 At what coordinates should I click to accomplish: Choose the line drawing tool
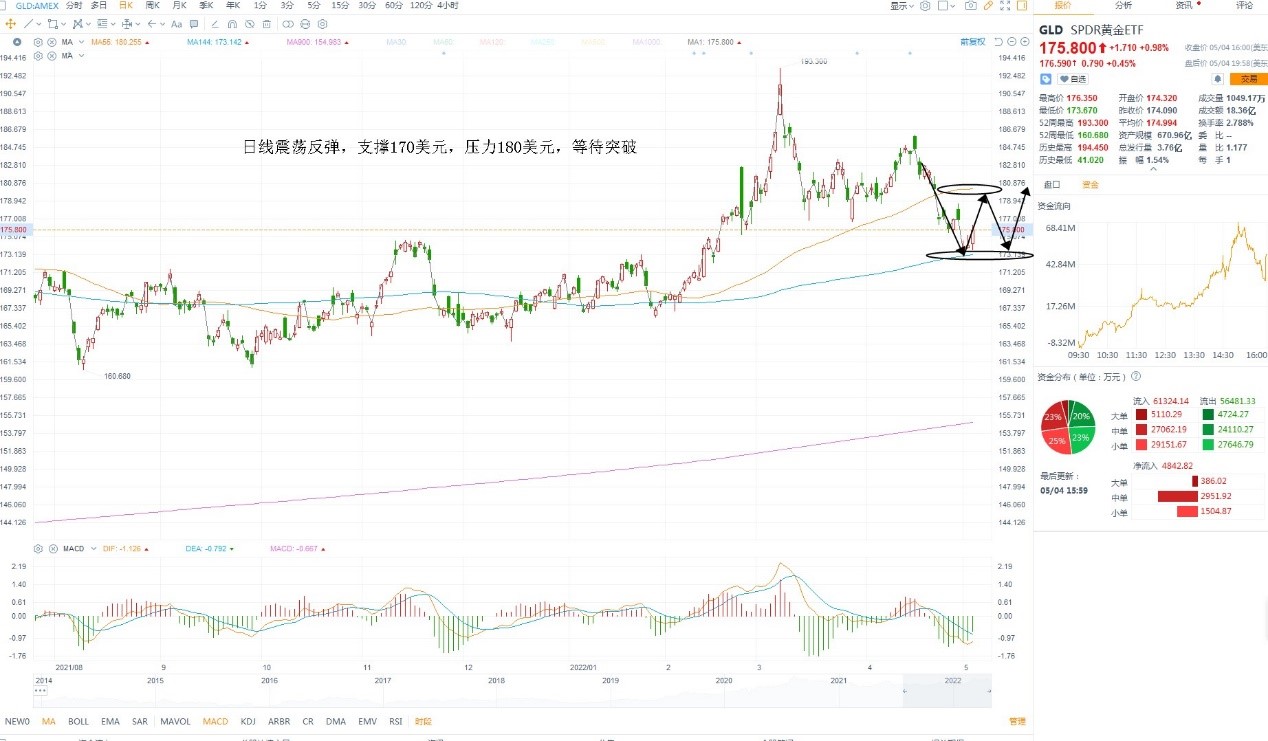tap(28, 24)
